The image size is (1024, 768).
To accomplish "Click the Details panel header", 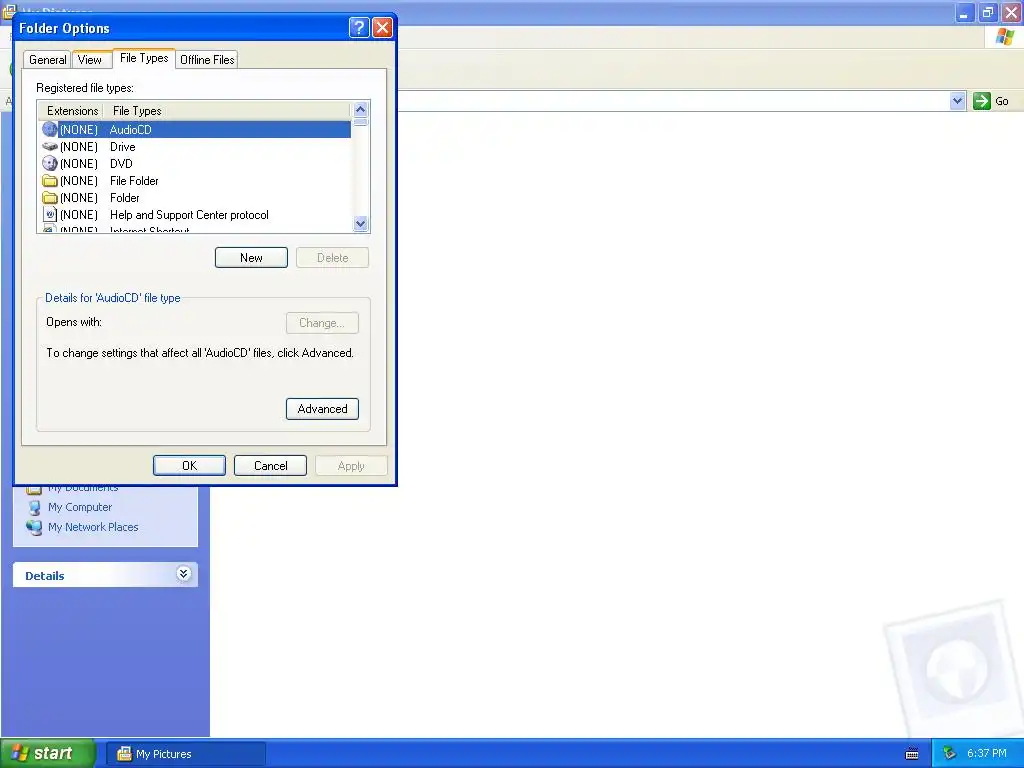I will [x=105, y=575].
